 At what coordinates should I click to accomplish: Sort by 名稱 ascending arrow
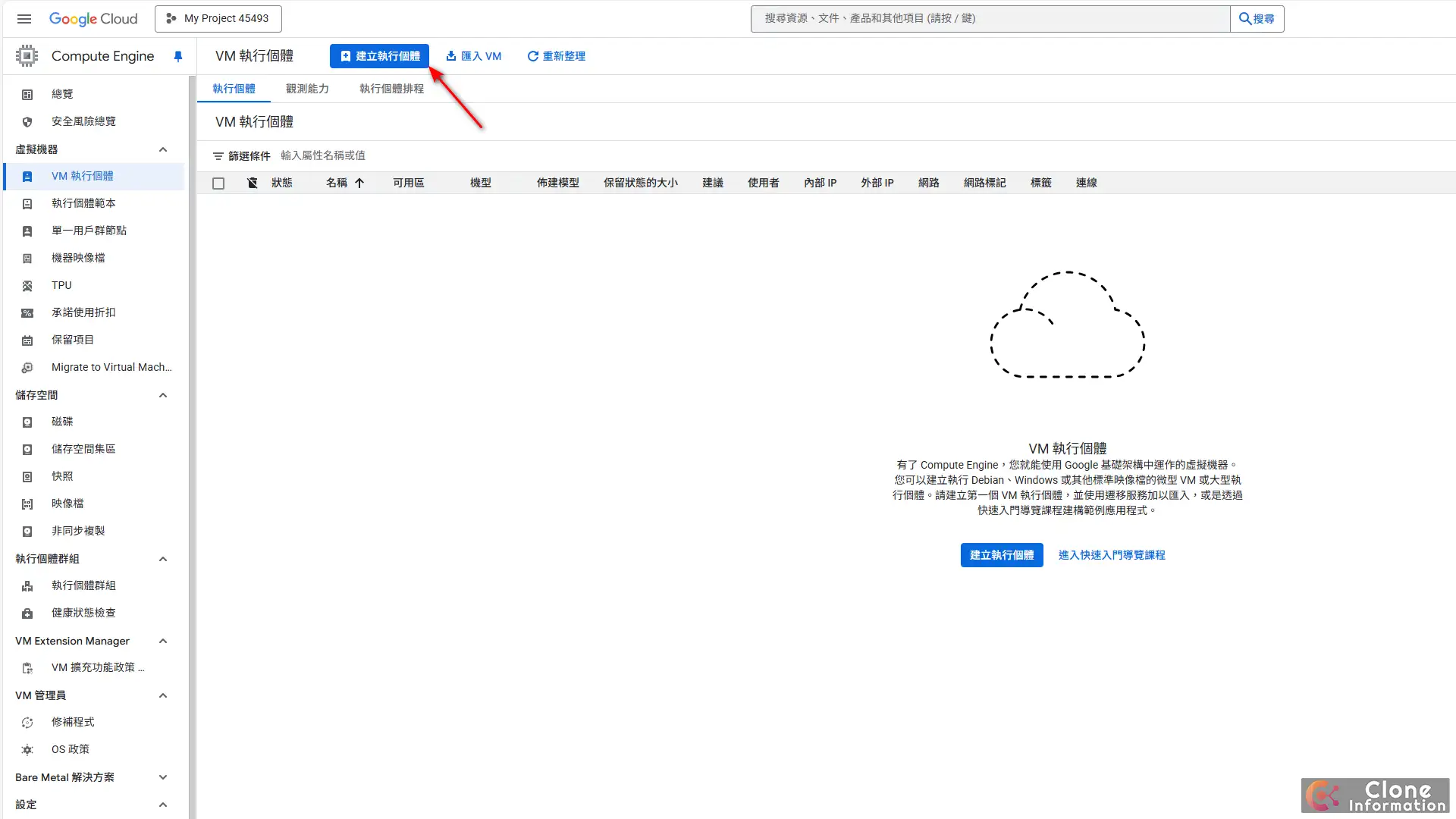tap(359, 183)
